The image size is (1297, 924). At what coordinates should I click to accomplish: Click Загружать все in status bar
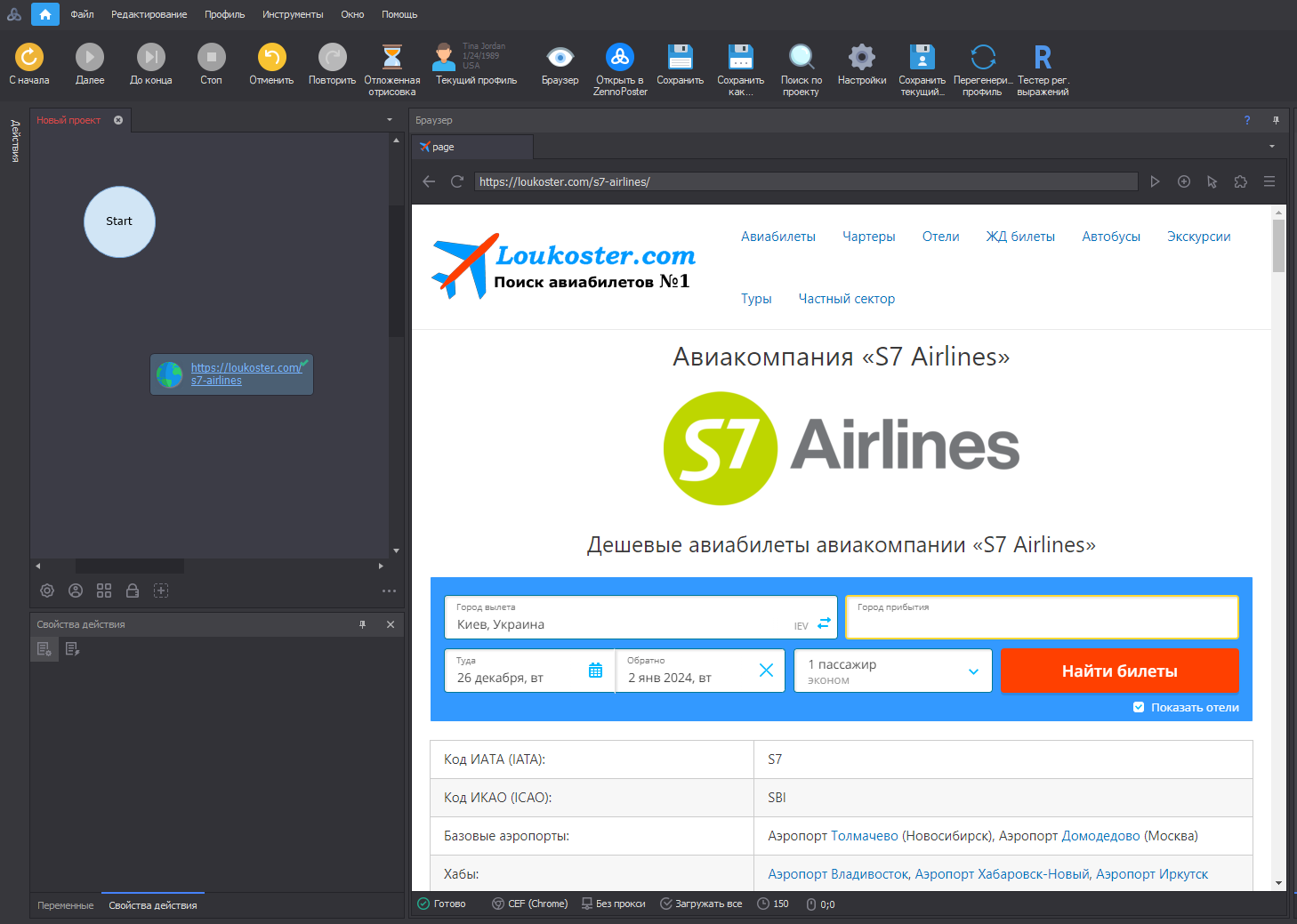click(701, 904)
